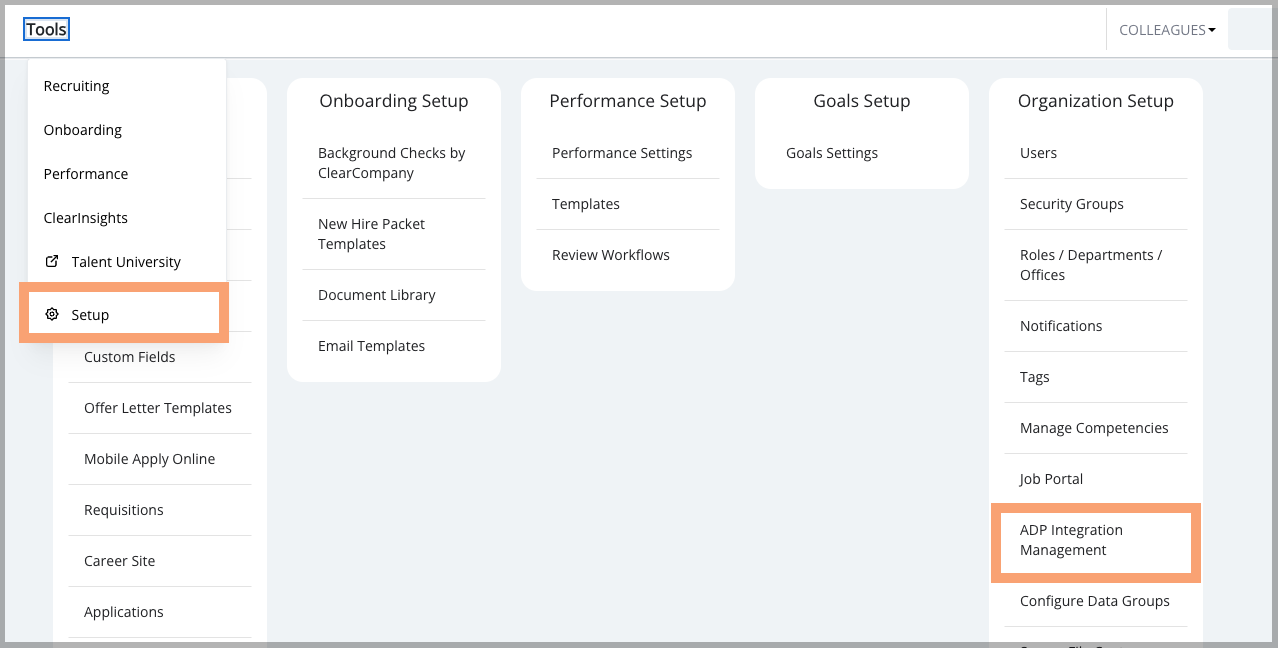Open the Document Library link

[x=377, y=295]
